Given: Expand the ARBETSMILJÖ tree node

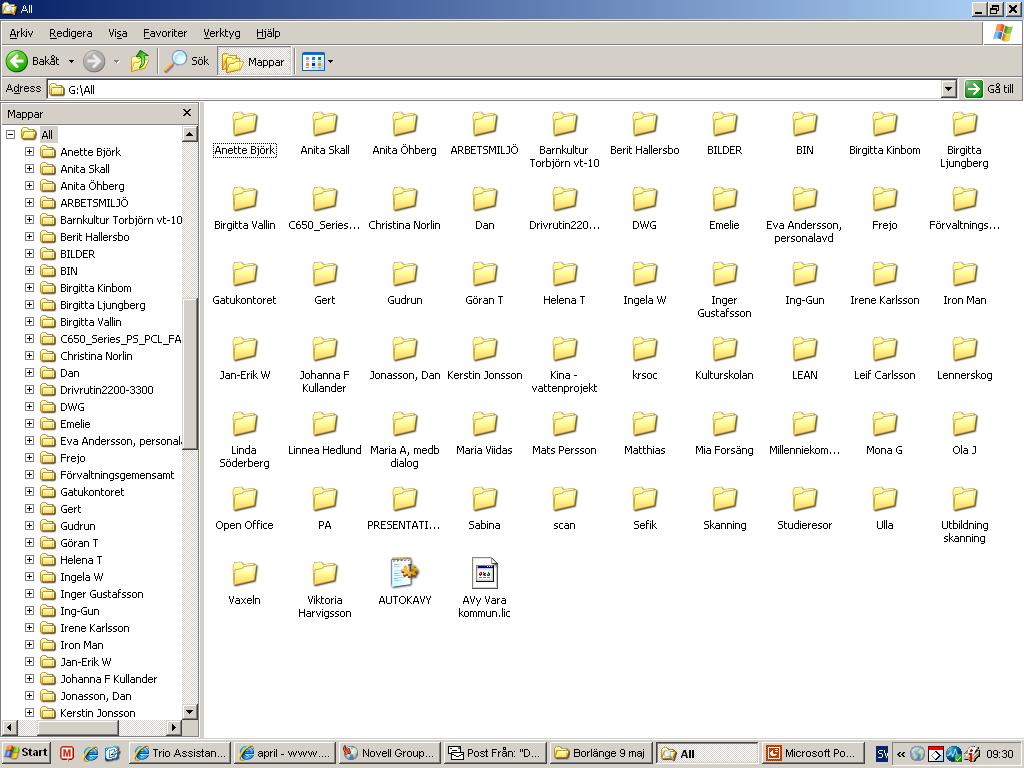Looking at the screenshot, I should point(29,202).
